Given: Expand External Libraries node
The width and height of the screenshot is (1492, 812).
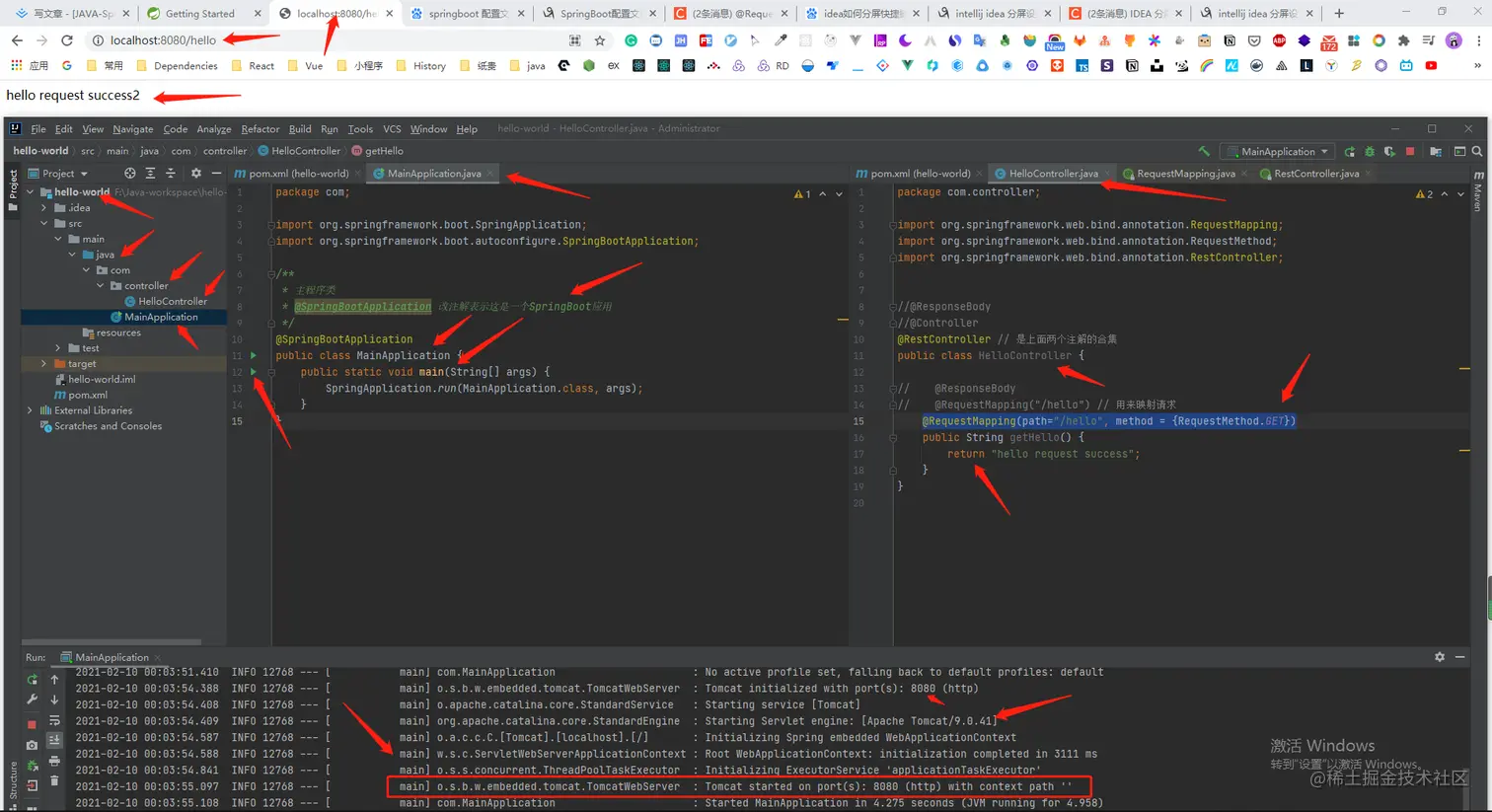Looking at the screenshot, I should click(31, 410).
